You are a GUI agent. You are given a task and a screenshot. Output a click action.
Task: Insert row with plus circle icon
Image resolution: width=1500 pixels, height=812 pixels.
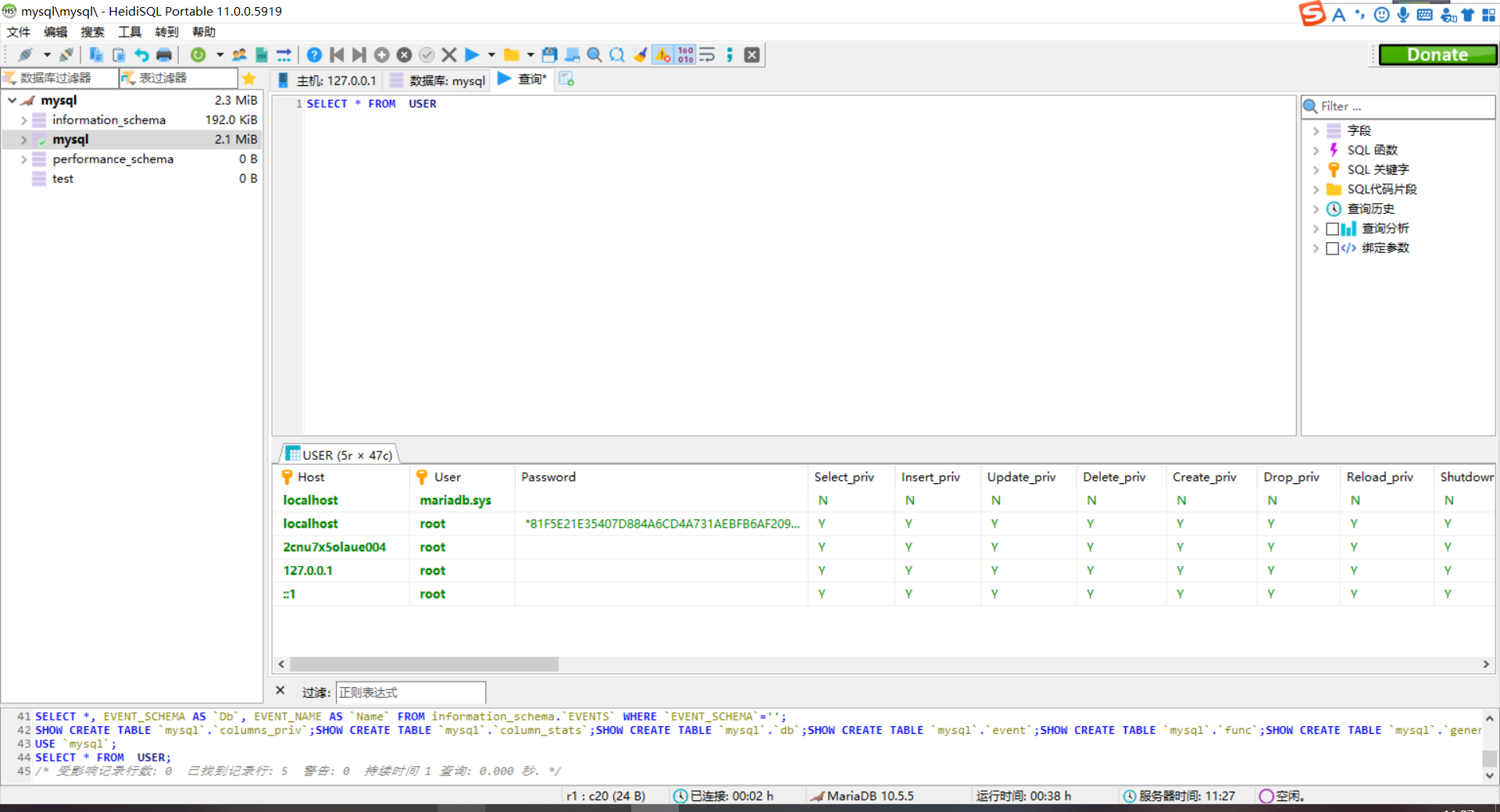pos(381,55)
